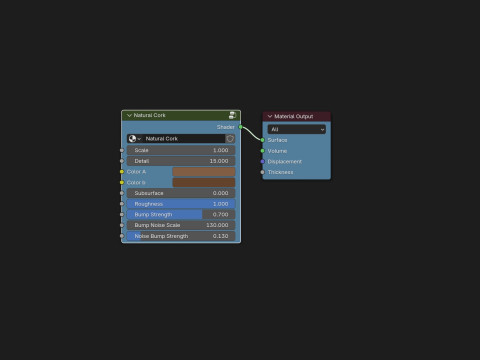Click the Surface input socket
This screenshot has width=480, height=360.
tap(262, 140)
